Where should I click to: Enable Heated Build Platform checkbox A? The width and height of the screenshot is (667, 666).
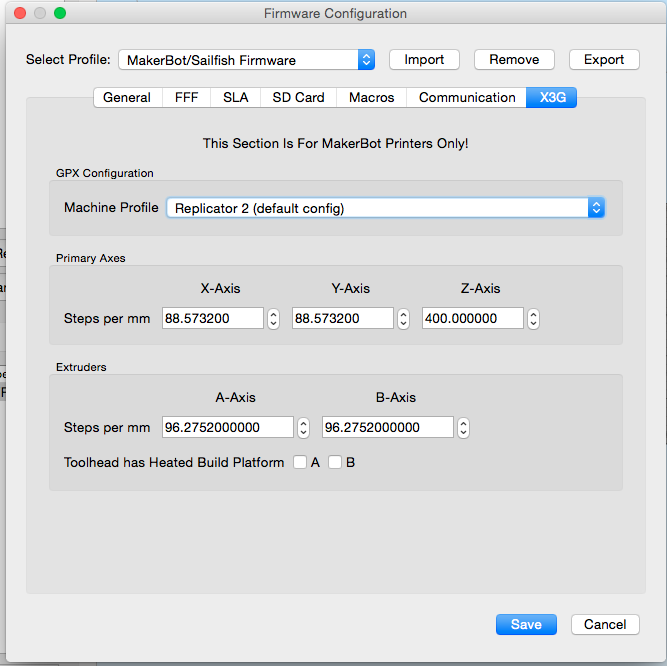(x=300, y=462)
